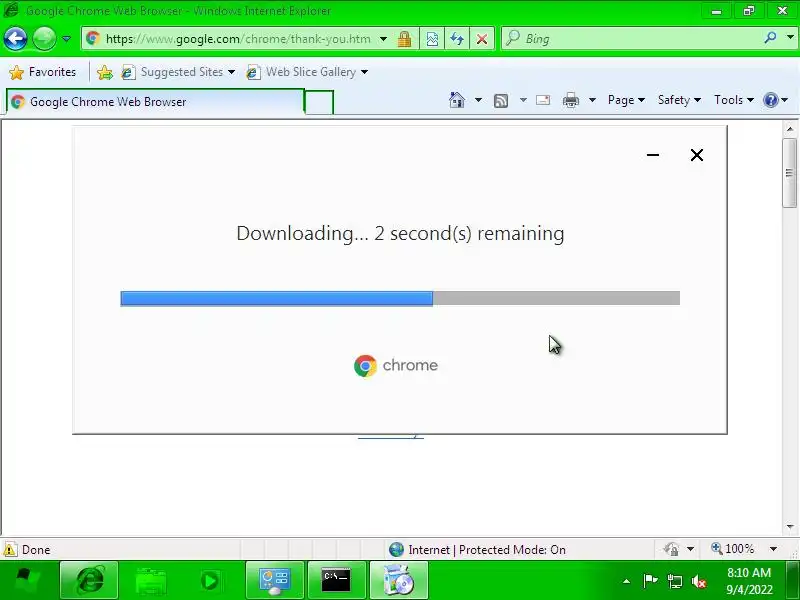Expand the Home button dropdown arrow

(x=478, y=100)
